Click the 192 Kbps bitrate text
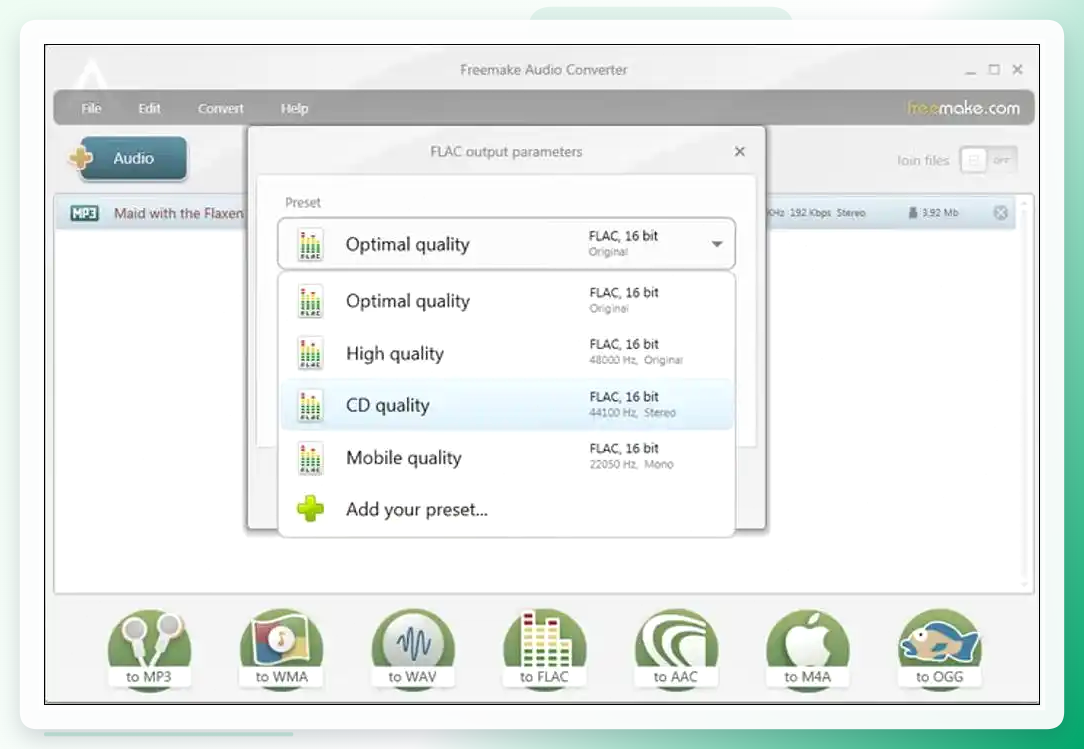The height and width of the screenshot is (749, 1084). [x=810, y=213]
